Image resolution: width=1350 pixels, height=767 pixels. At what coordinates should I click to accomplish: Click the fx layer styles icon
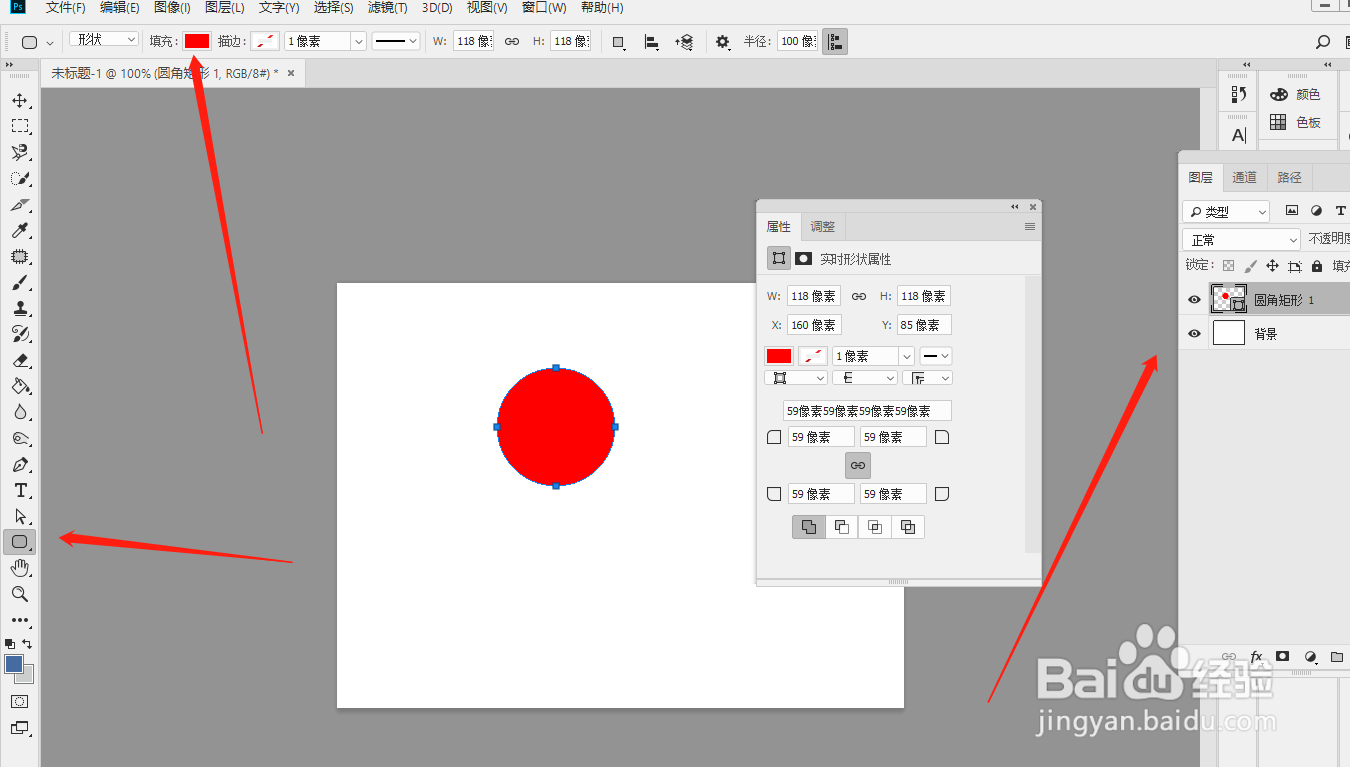click(x=1256, y=657)
